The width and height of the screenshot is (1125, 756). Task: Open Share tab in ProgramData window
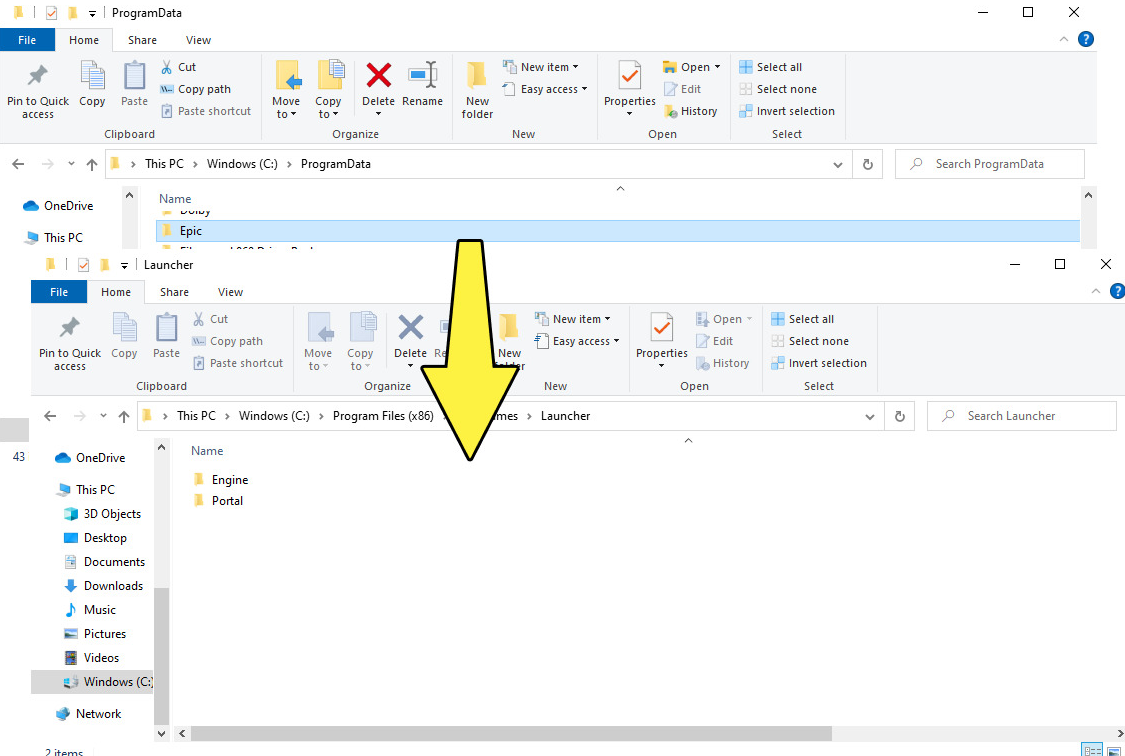(142, 40)
